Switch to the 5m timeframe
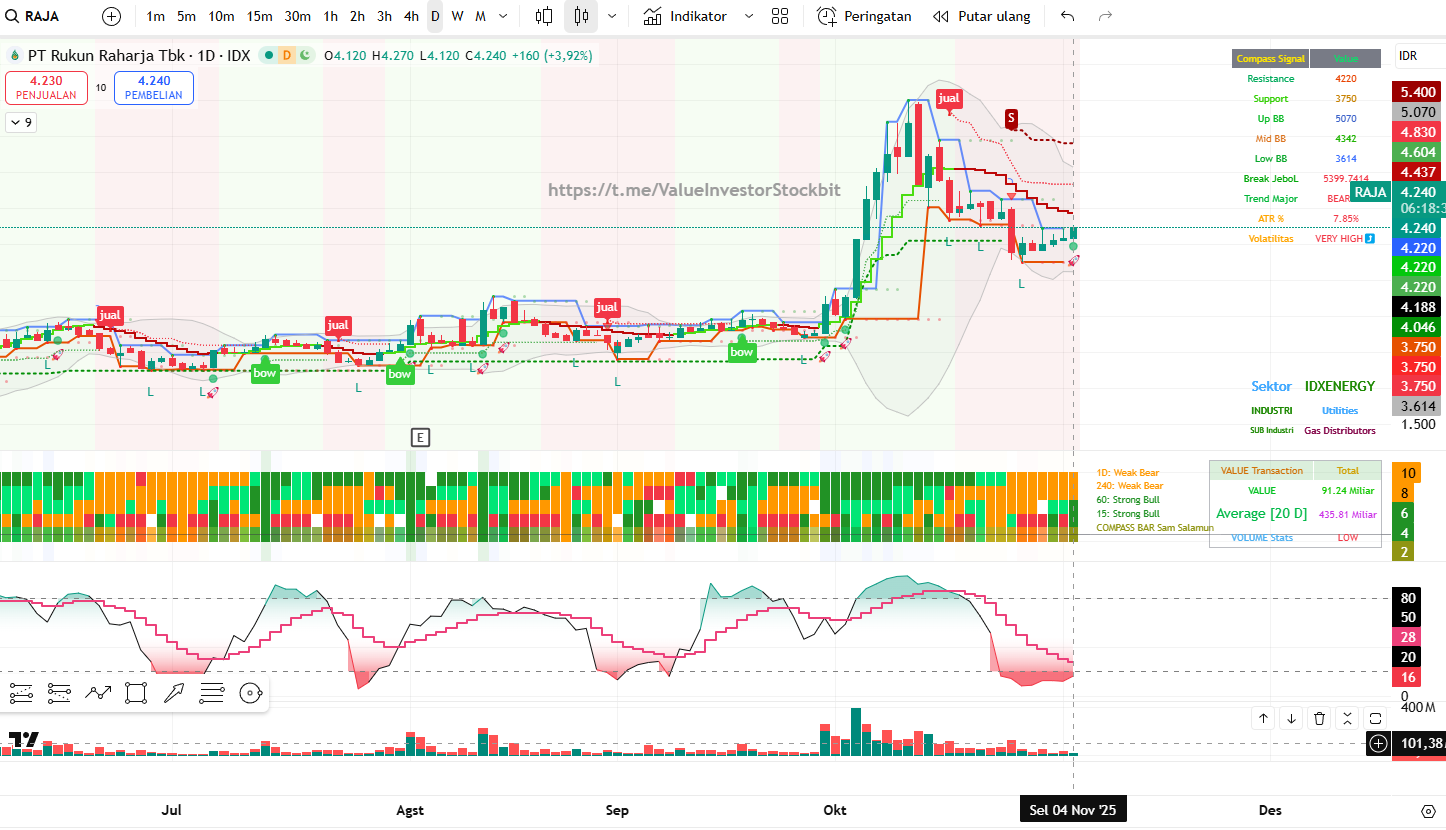Viewport: 1446px width, 830px height. click(x=186, y=16)
